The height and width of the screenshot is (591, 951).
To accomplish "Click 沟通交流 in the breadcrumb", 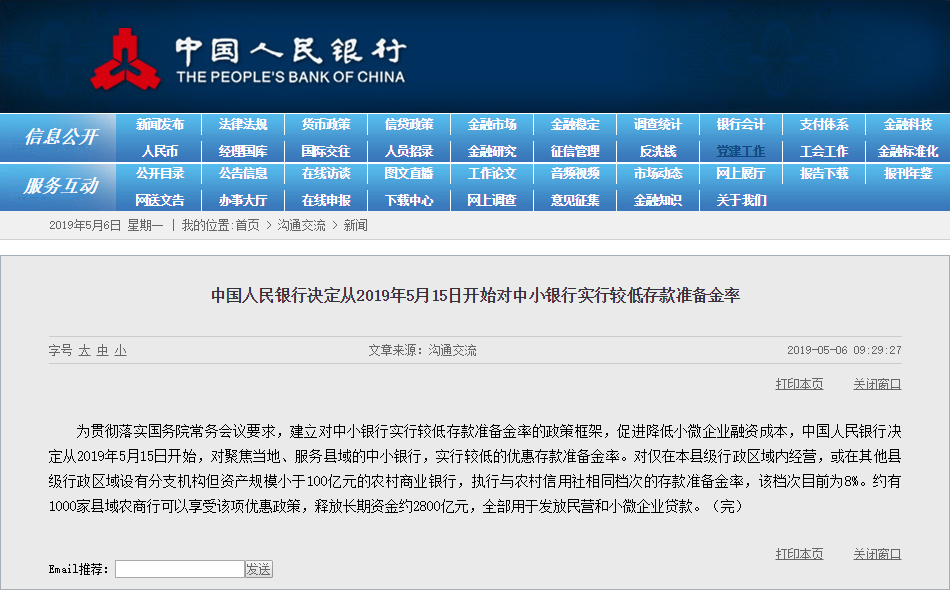I will (301, 226).
